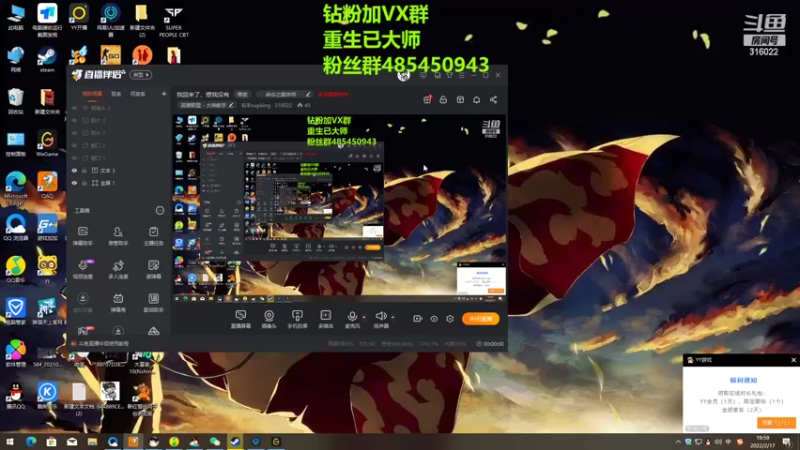Screen dimensions: 800x450
Task: Click the orange start streaming button
Action: 481,318
